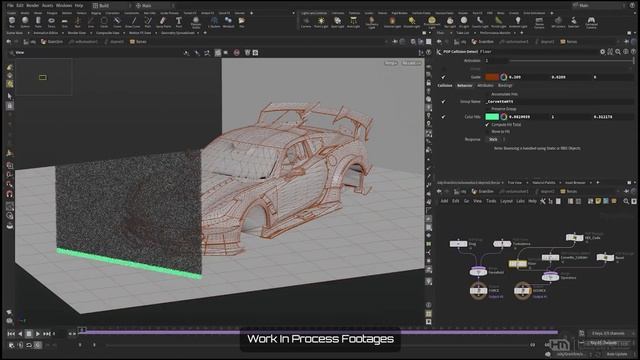Open the parameter pane gear menu
This screenshot has height=360, width=640.
coord(602,52)
